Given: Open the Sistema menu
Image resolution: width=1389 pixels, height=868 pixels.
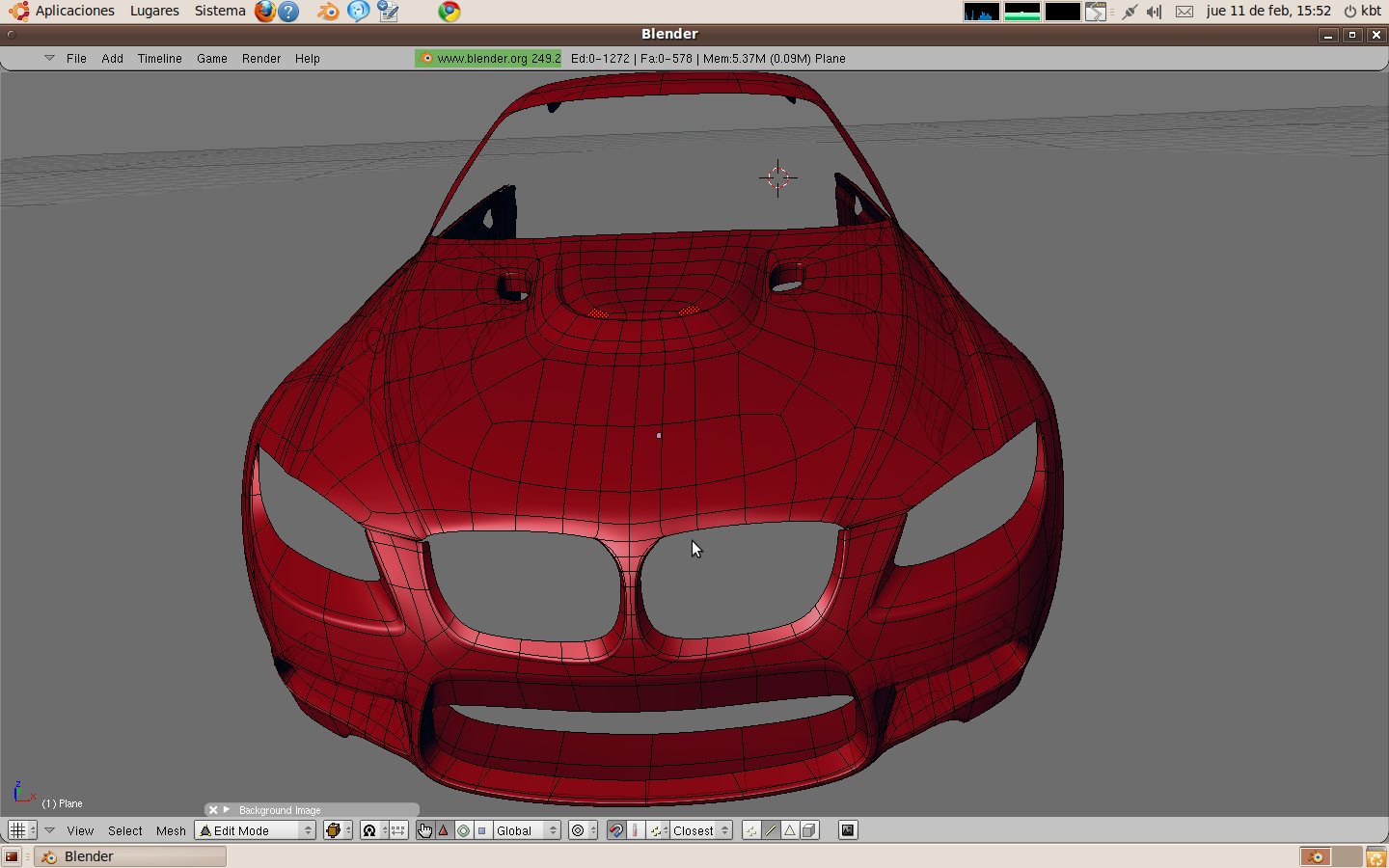Looking at the screenshot, I should point(220,12).
